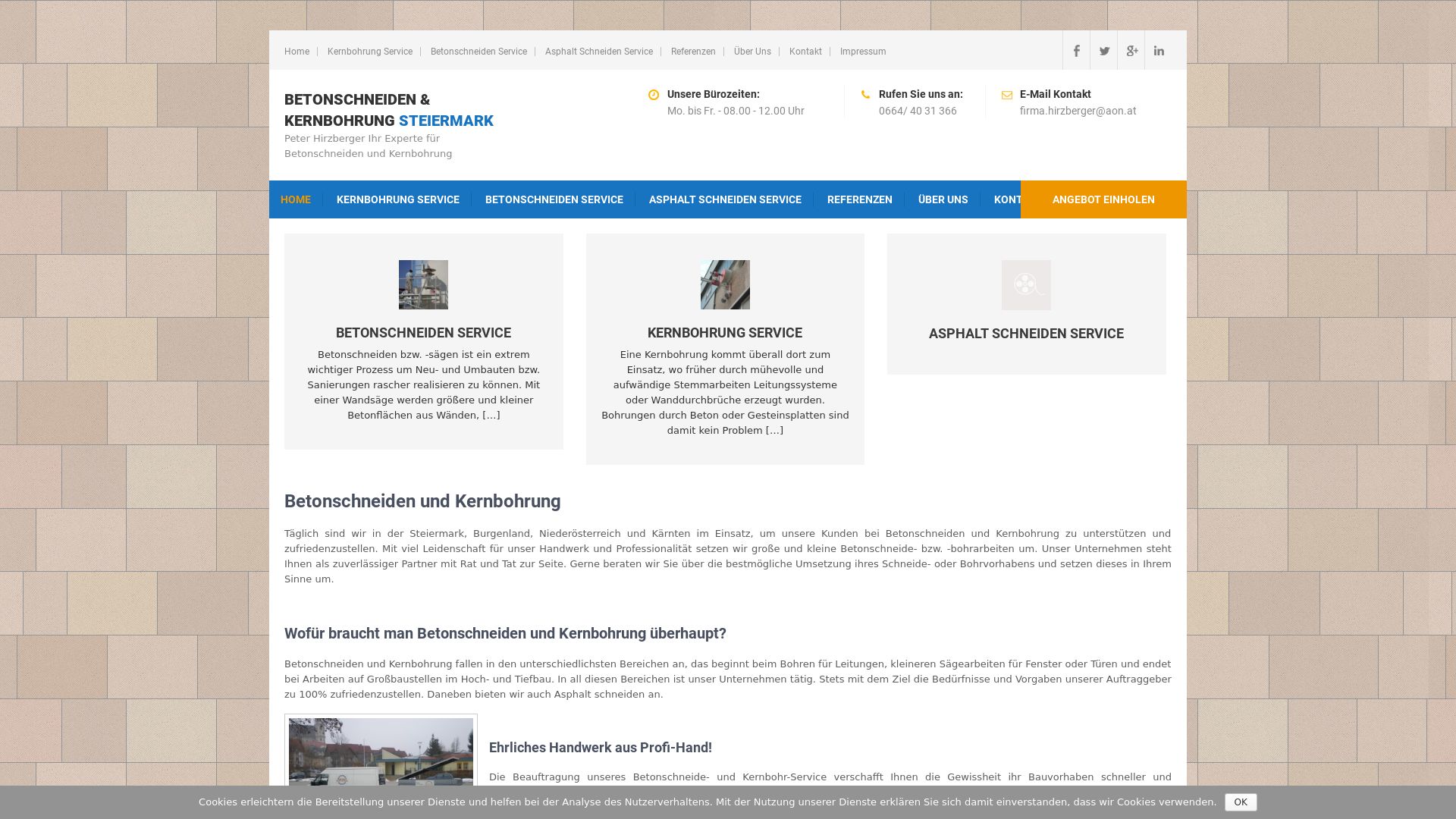The height and width of the screenshot is (819, 1456).
Task: Open Asphalt Schneiden Service in top small navigation
Action: point(599,52)
